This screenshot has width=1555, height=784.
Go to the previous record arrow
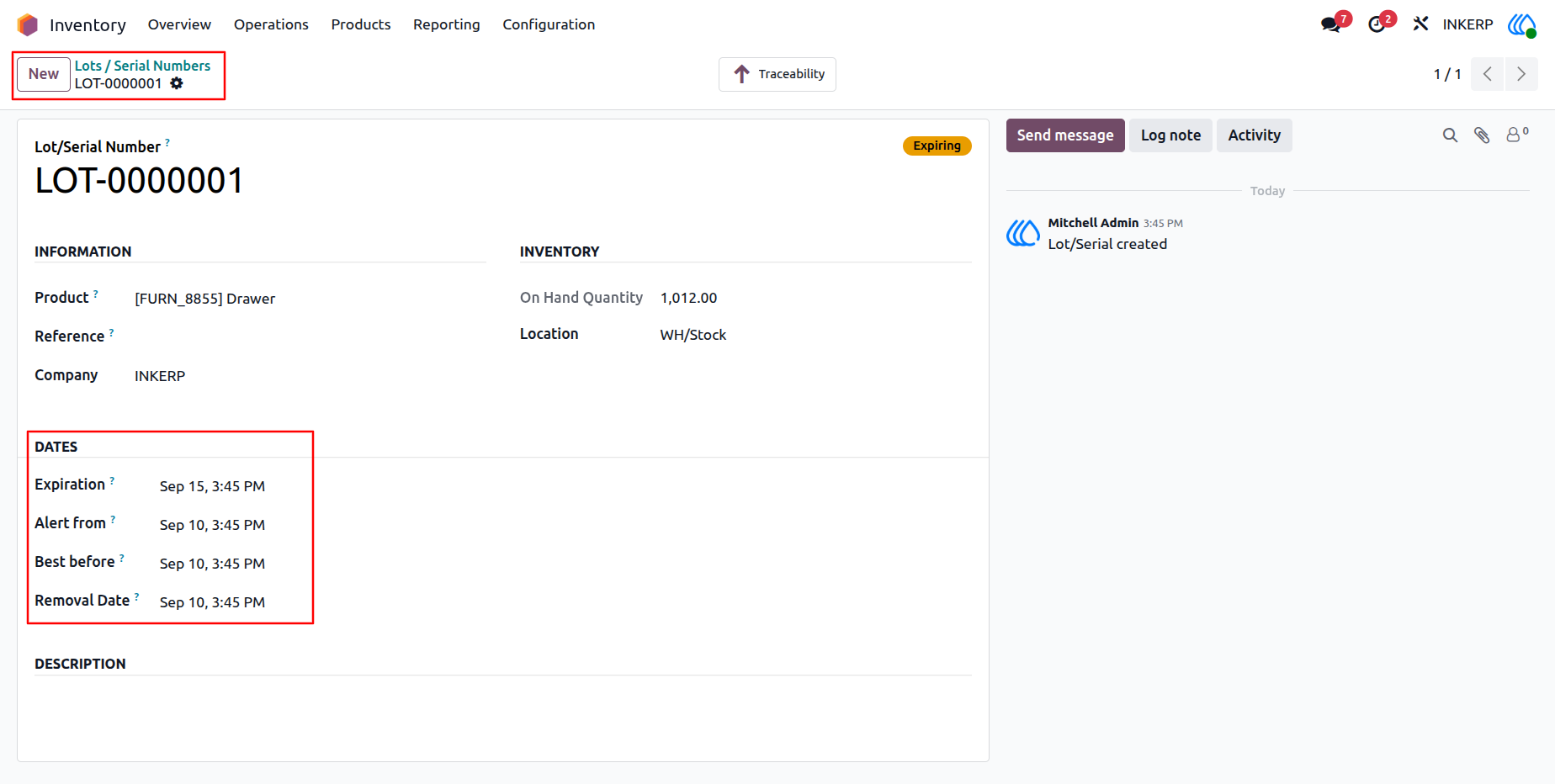[x=1488, y=74]
